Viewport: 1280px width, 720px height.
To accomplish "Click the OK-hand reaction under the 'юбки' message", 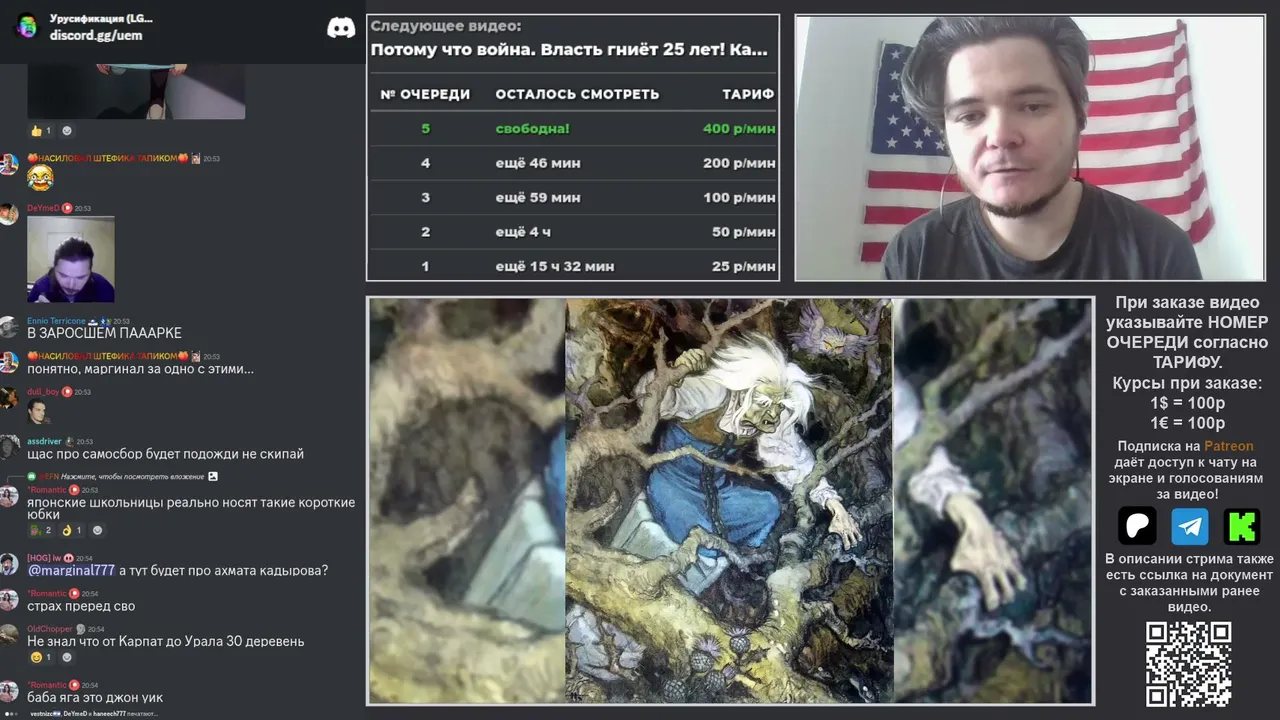I will pos(72,530).
